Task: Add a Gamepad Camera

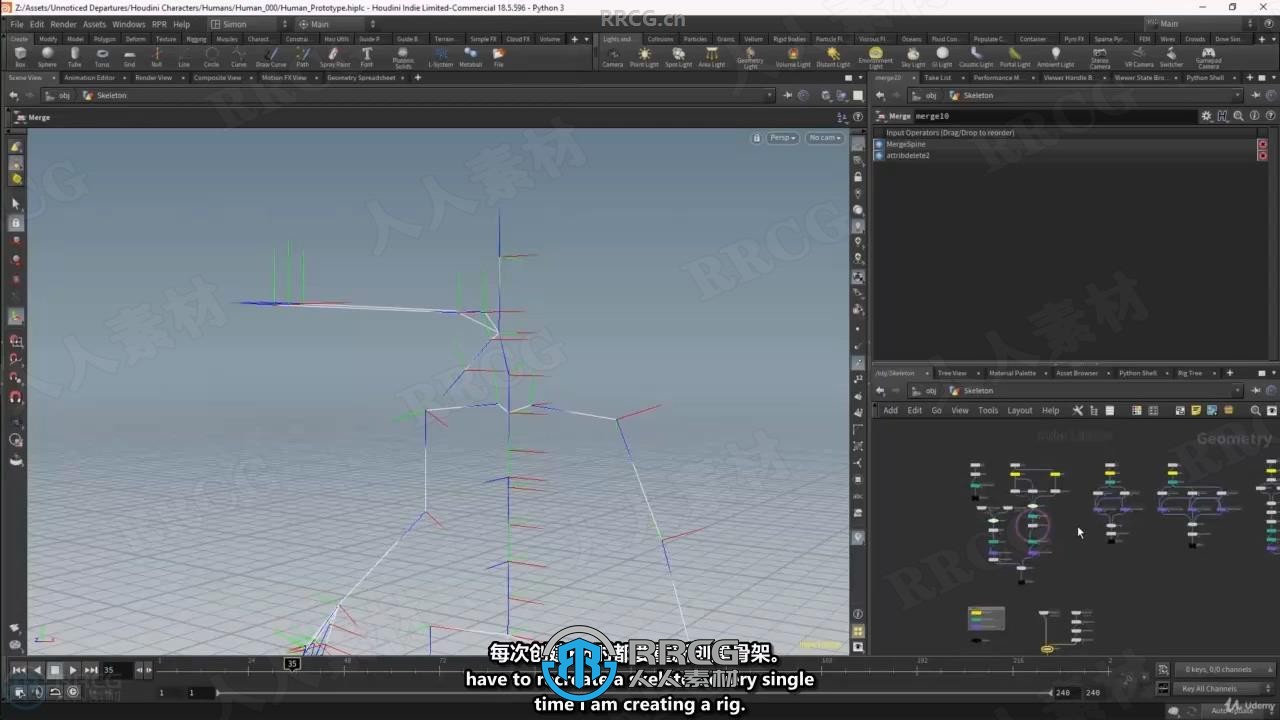Action: [x=1208, y=58]
